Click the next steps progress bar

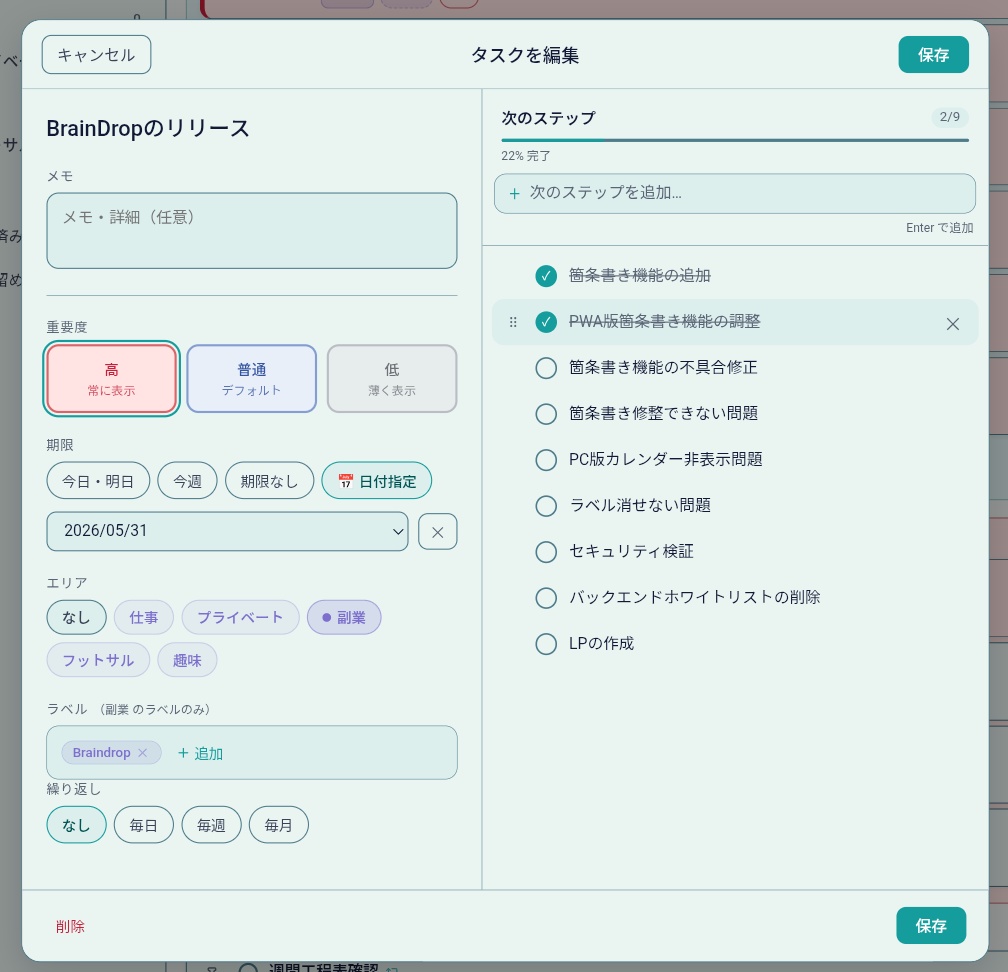[735, 140]
